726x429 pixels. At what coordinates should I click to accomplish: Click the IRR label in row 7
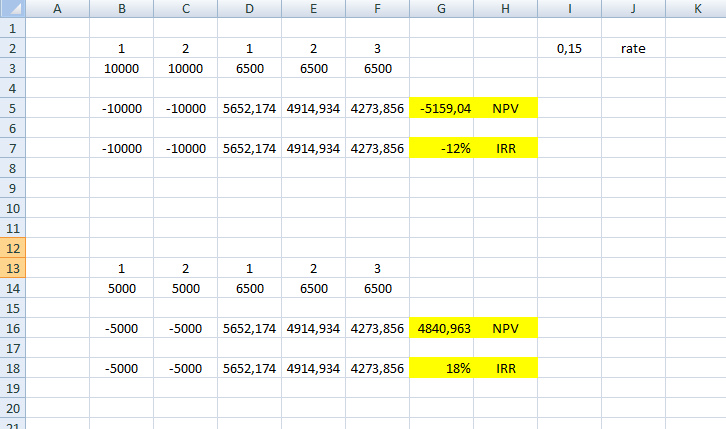click(505, 148)
